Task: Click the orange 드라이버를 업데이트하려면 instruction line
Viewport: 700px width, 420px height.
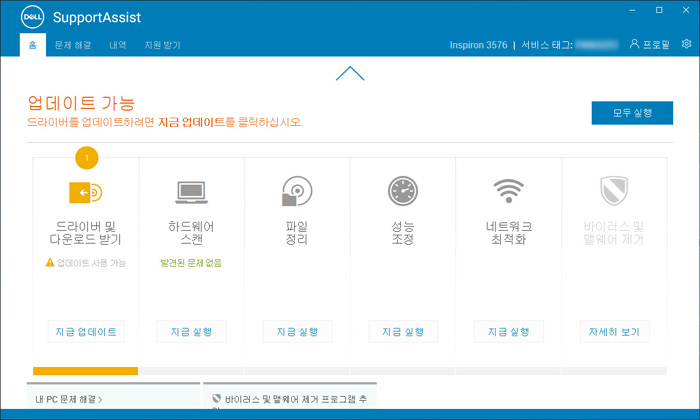Action: [x=165, y=122]
